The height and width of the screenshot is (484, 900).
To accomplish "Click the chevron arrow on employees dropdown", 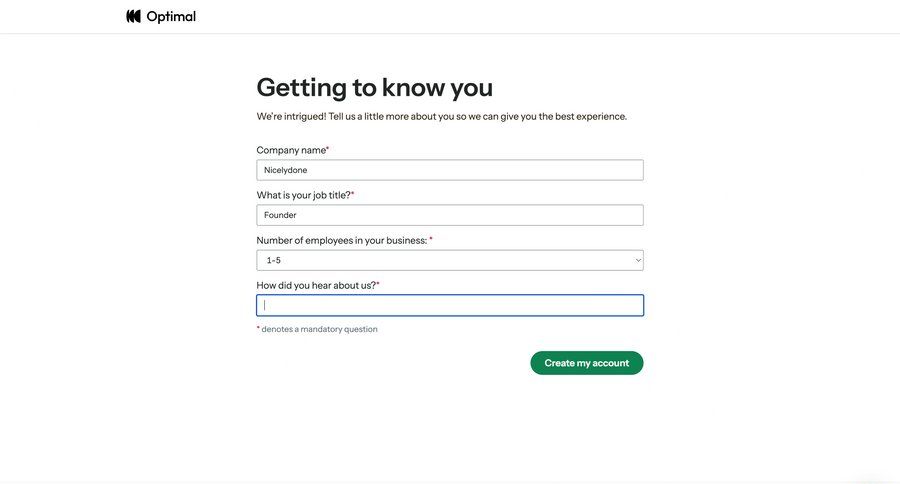I will [x=638, y=260].
